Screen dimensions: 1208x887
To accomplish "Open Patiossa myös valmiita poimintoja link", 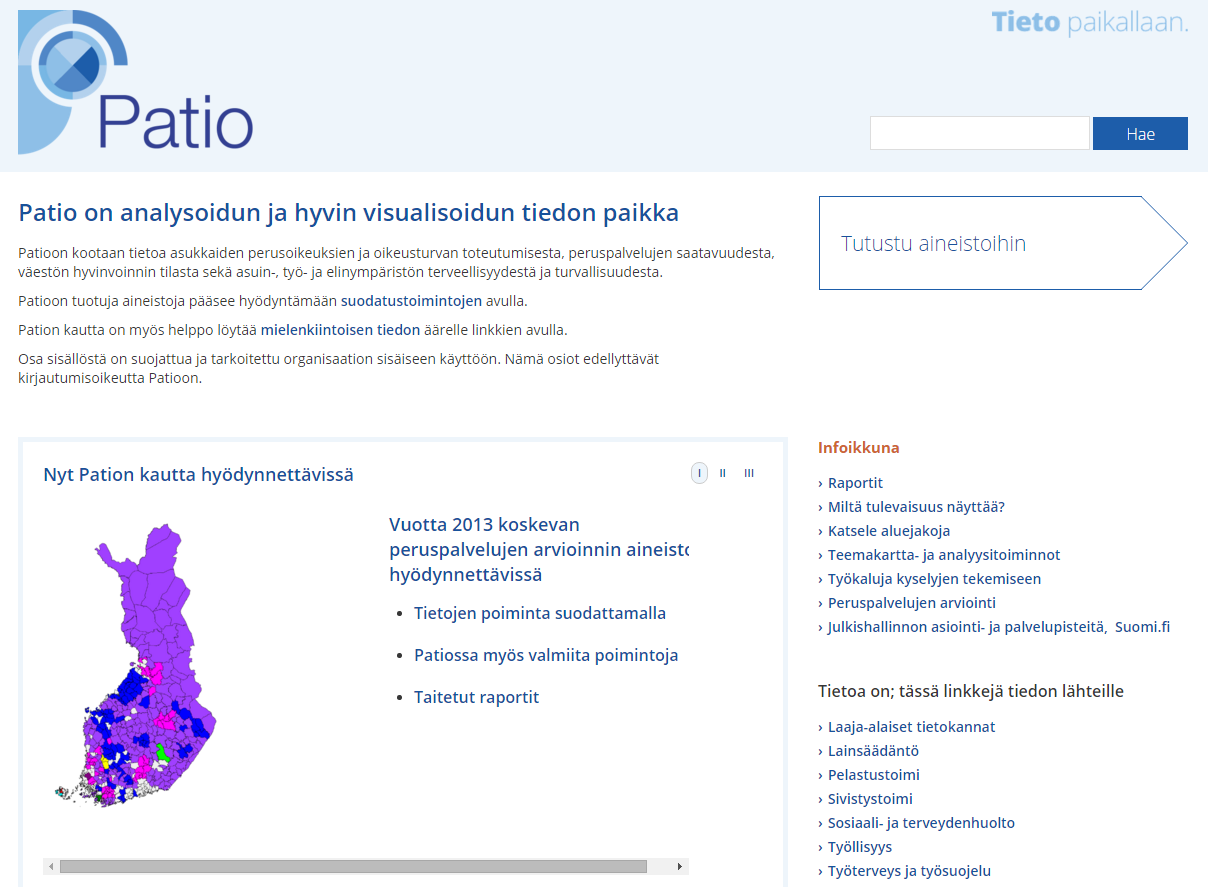I will pyautogui.click(x=546, y=656).
